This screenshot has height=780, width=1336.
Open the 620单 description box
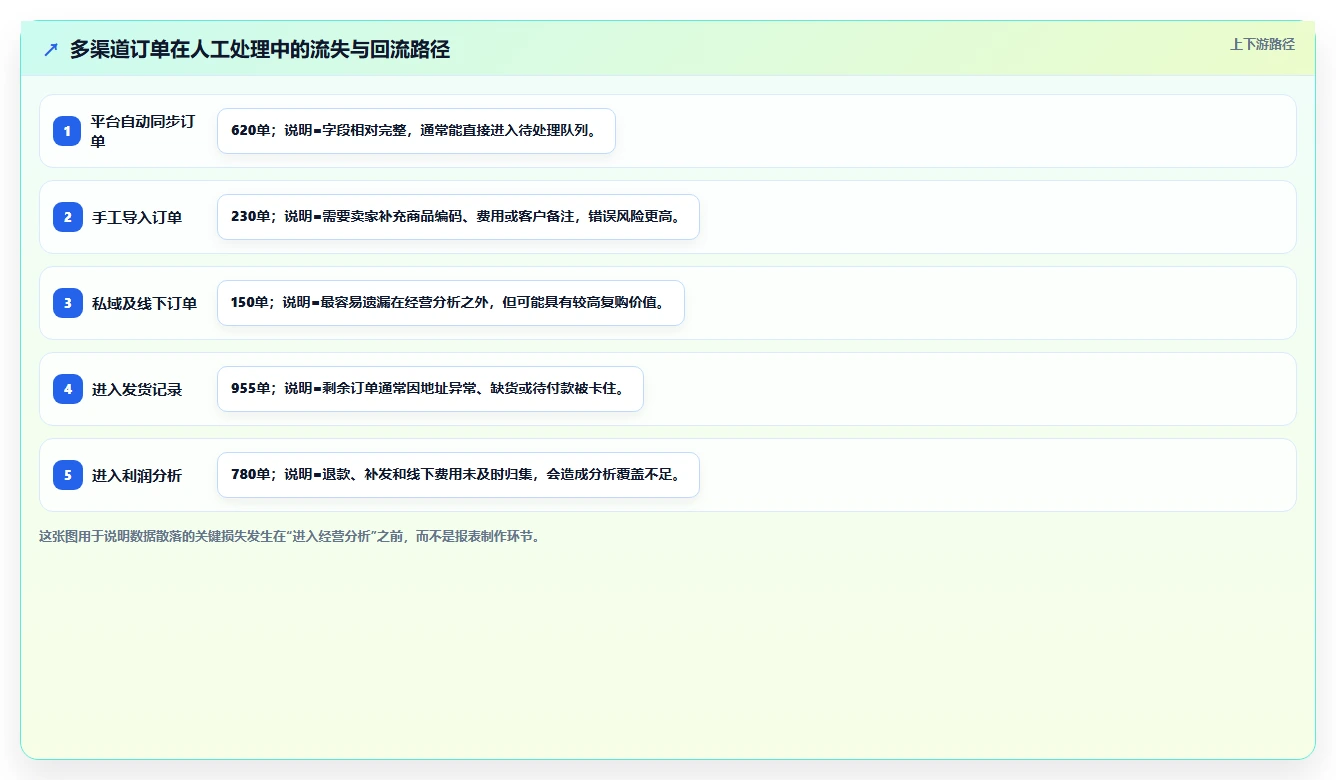tap(416, 131)
